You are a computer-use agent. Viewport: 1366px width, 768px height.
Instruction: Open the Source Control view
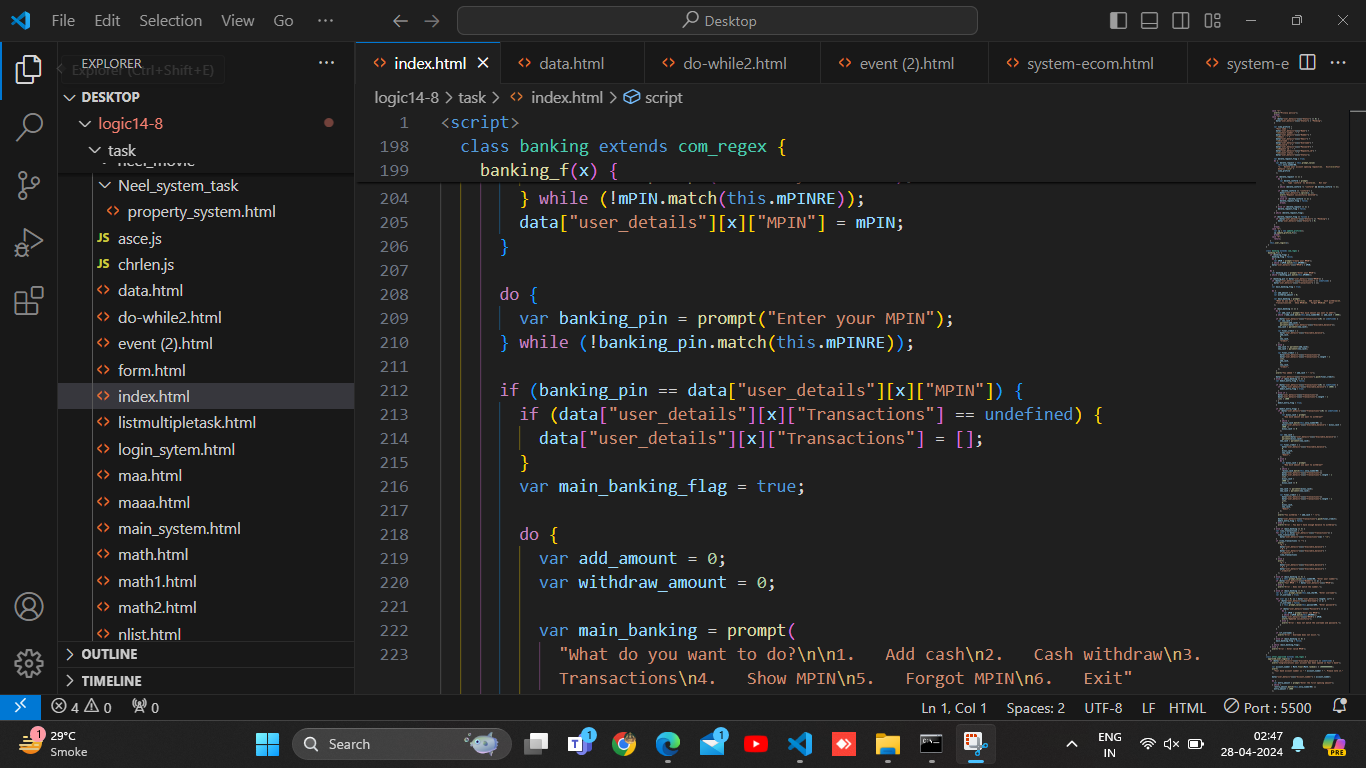(29, 184)
